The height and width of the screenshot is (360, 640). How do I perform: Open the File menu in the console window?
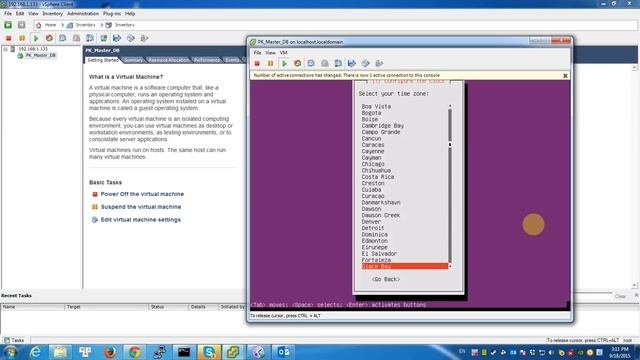pos(257,53)
